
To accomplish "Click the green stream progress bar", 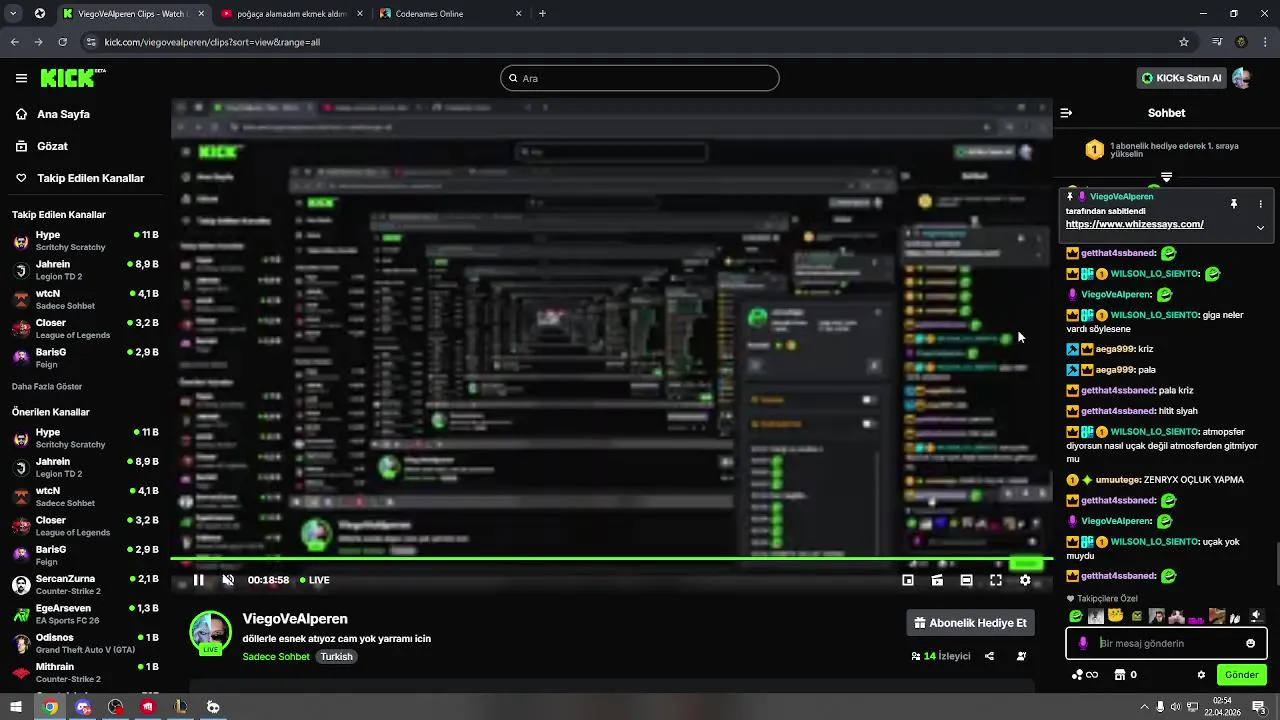I will 611,559.
